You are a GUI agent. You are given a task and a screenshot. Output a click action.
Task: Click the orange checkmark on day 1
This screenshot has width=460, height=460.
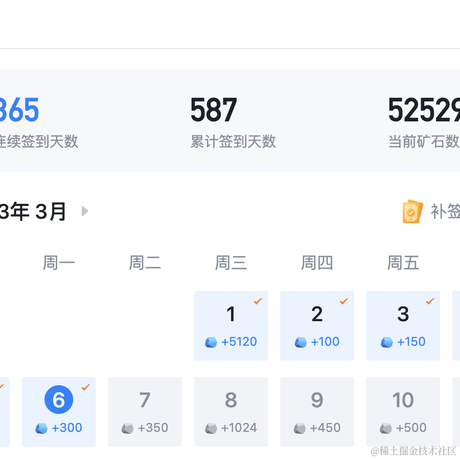[258, 301]
